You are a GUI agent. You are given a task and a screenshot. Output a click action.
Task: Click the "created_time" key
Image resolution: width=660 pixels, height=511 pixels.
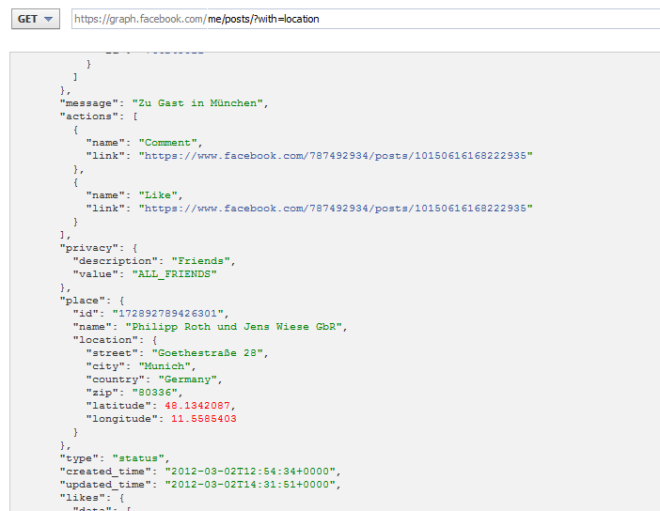point(105,471)
